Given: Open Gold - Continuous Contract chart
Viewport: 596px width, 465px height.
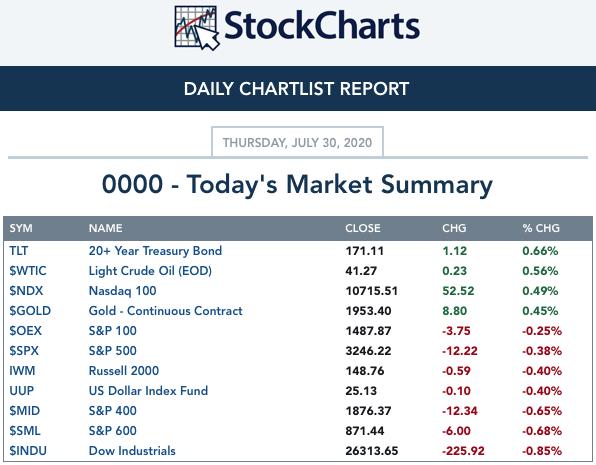Looking at the screenshot, I should (x=165, y=311).
